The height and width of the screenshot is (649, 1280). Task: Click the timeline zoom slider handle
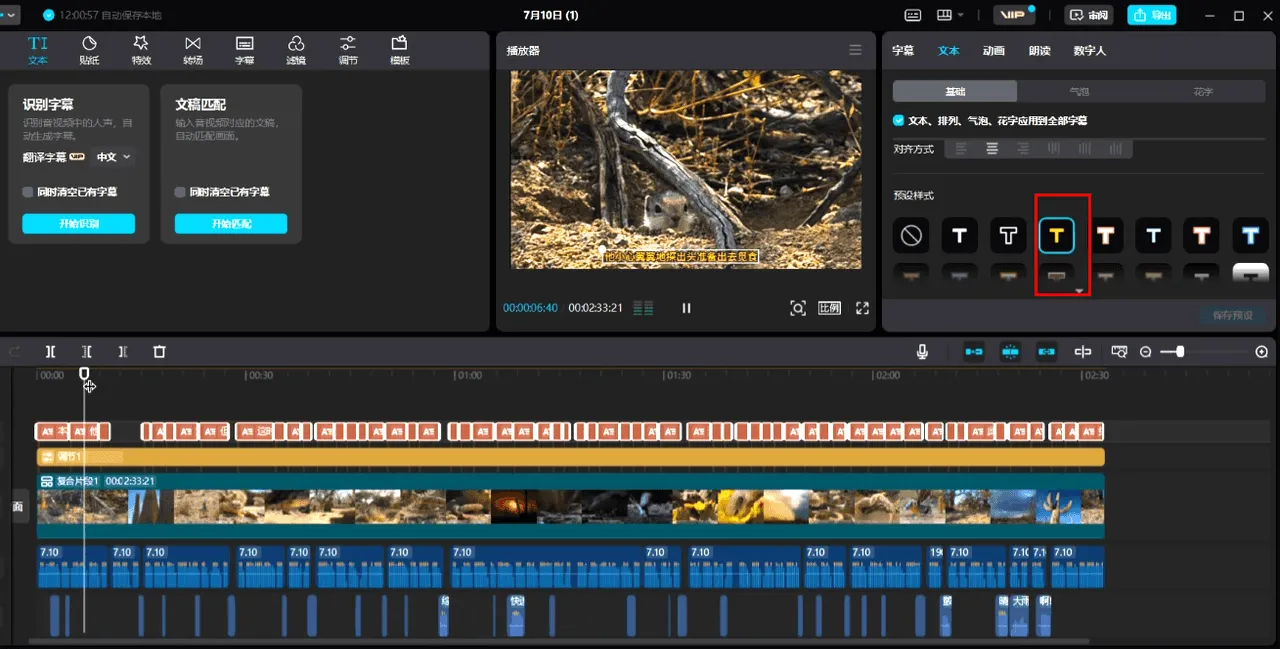[x=1180, y=352]
